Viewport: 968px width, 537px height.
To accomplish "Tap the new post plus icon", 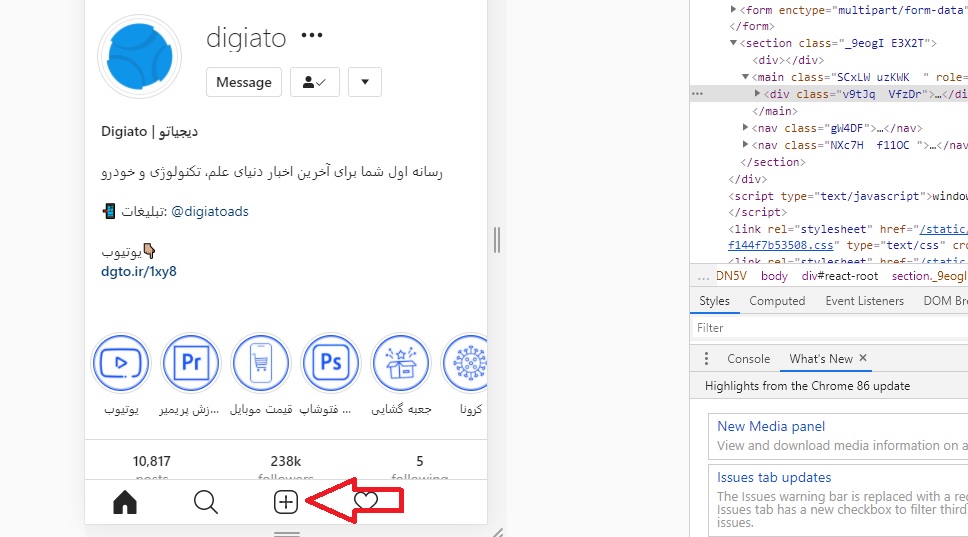I will click(x=286, y=502).
